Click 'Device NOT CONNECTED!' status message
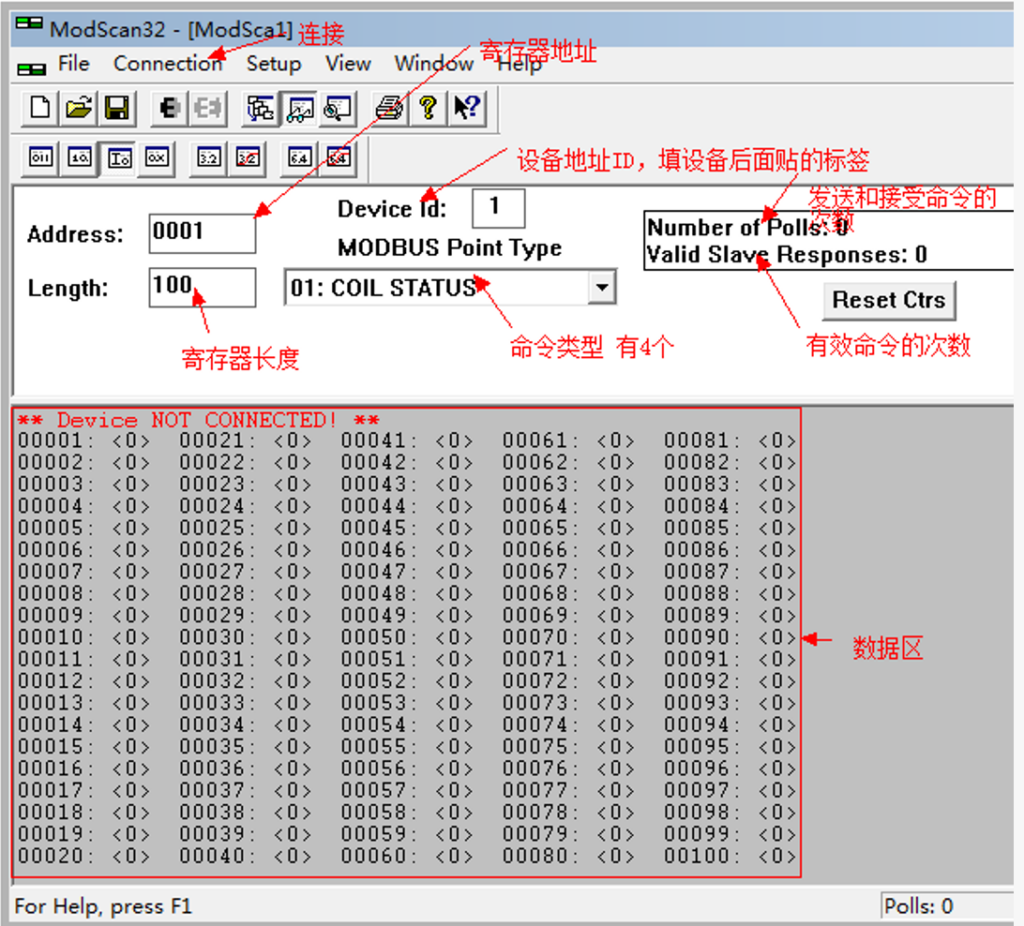The height and width of the screenshot is (926, 1024). point(197,420)
